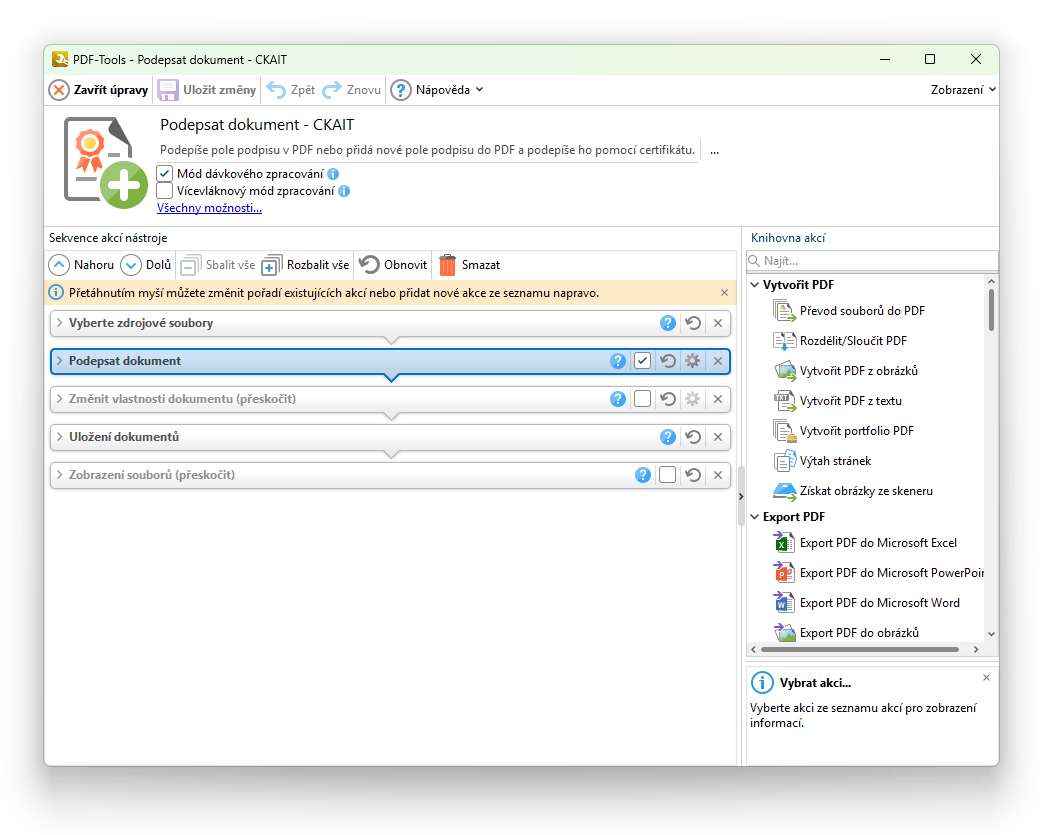Expand all actions with Rozbalit vše
The height and width of the screenshot is (835, 1043).
pyautogui.click(x=305, y=265)
